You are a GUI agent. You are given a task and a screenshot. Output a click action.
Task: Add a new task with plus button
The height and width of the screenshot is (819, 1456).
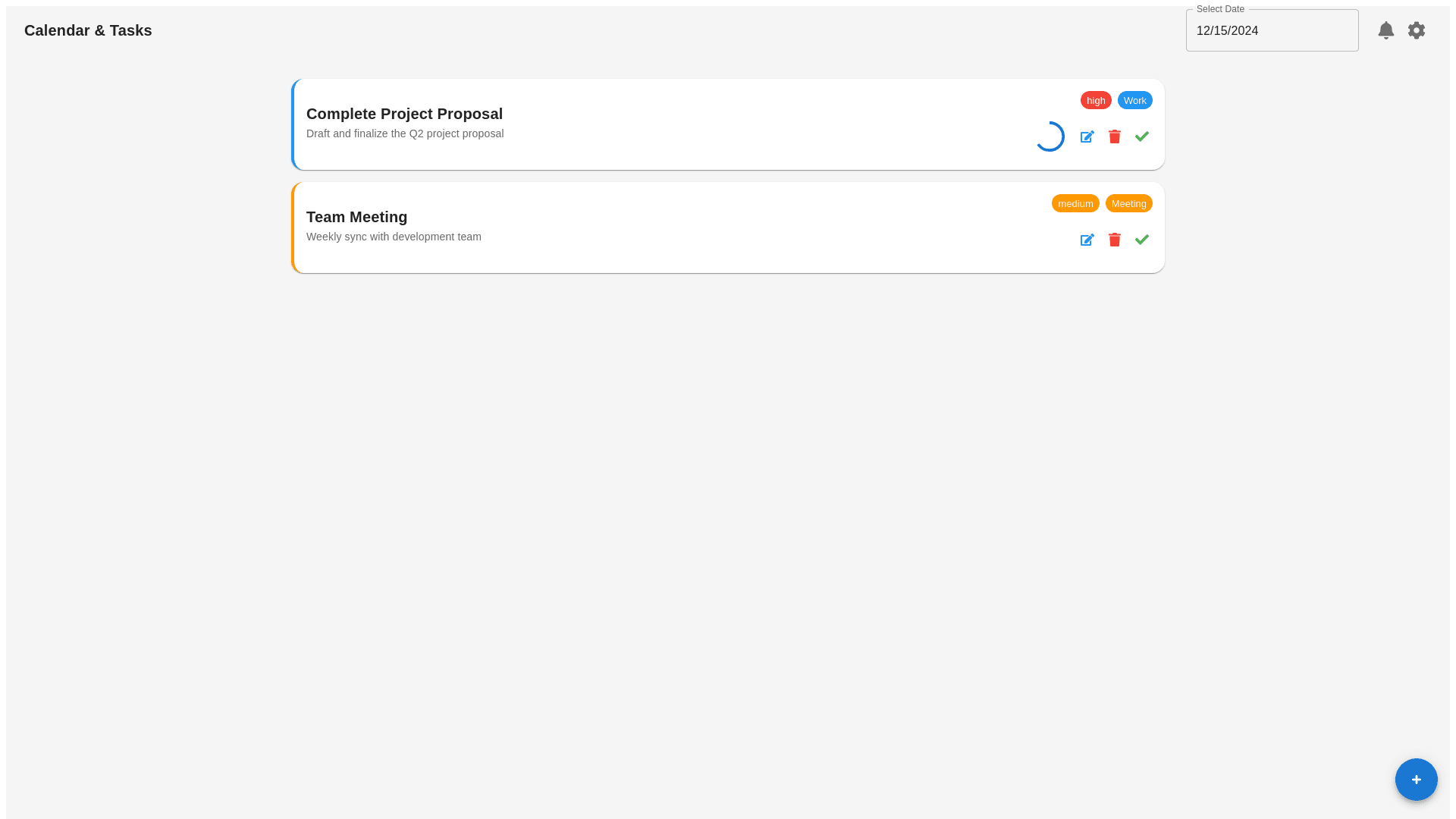(x=1416, y=780)
